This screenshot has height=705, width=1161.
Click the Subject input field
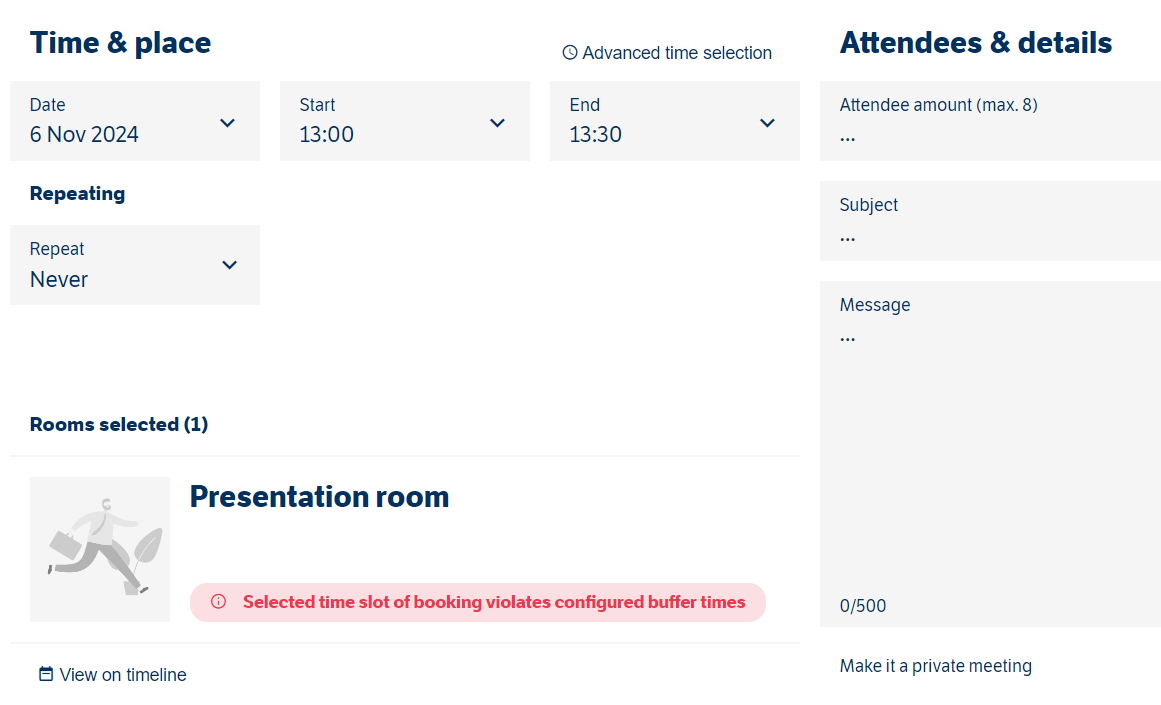990,221
